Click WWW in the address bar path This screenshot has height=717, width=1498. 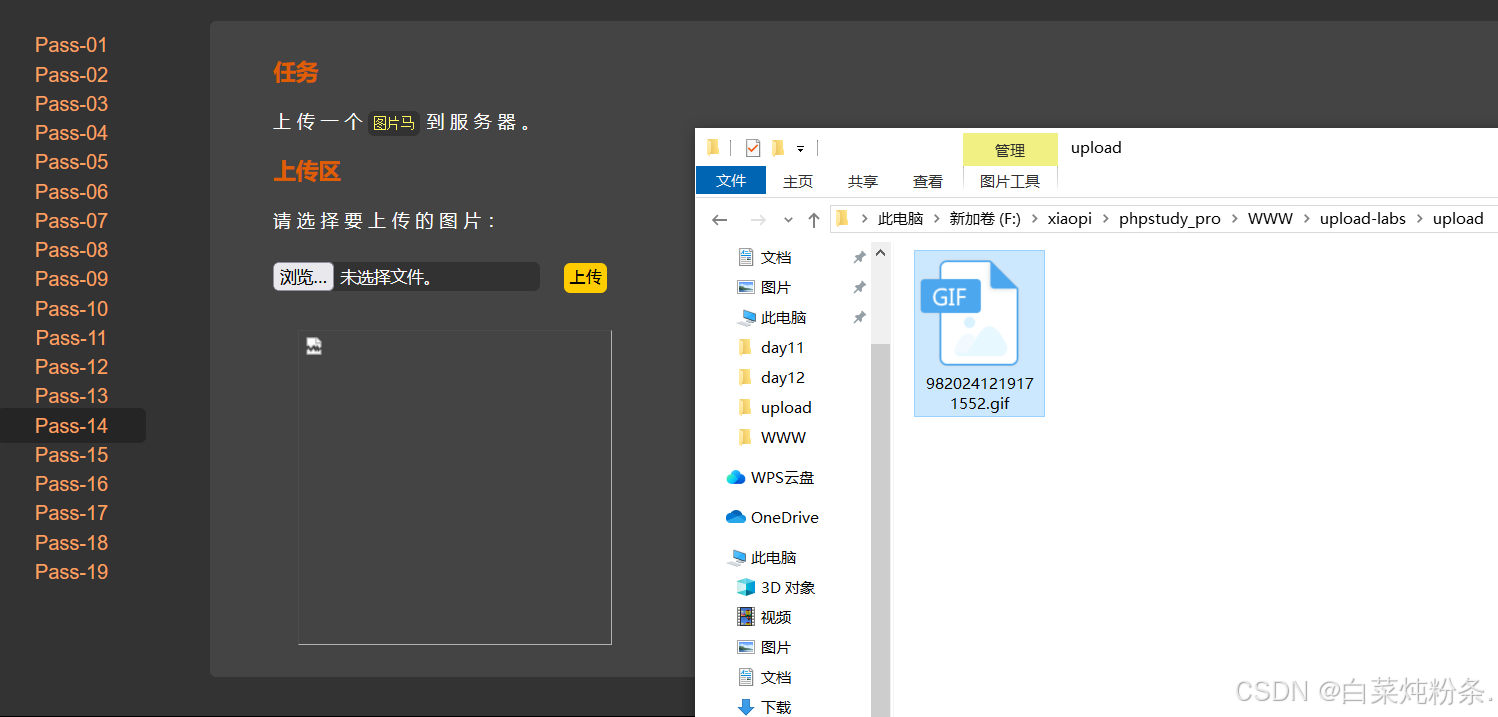coord(1270,219)
